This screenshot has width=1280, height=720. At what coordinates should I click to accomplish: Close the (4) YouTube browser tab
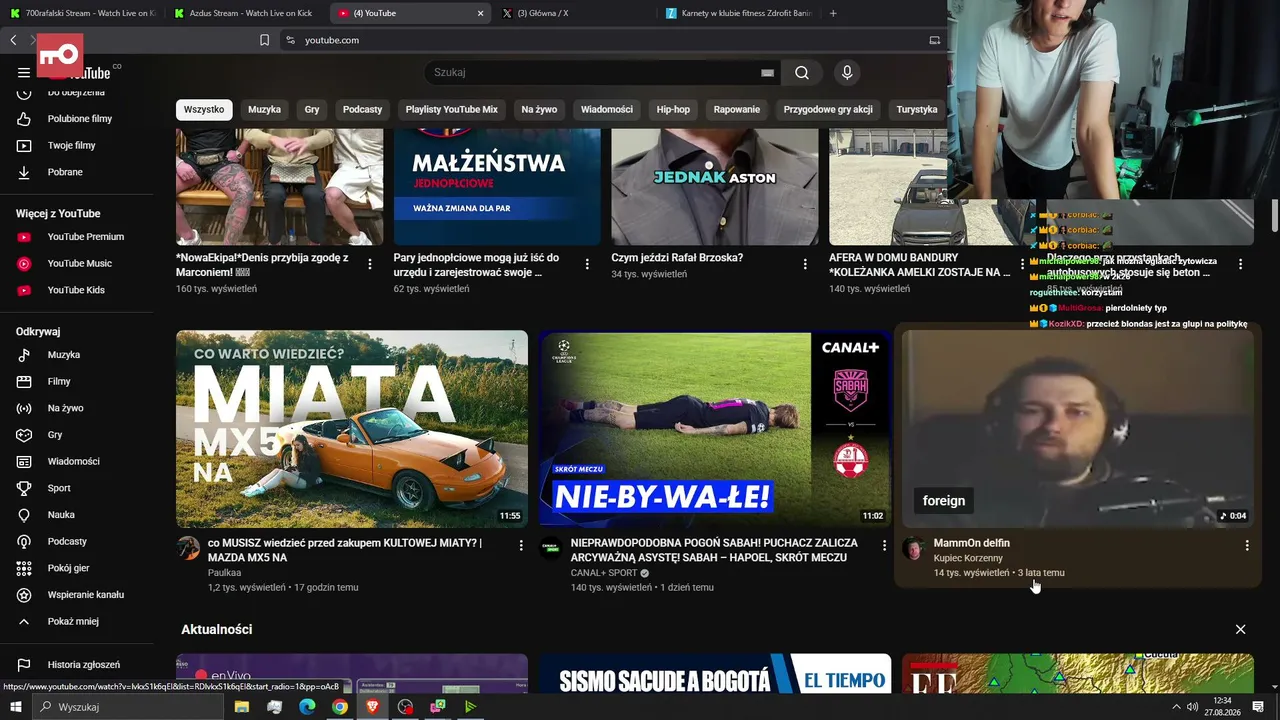pyautogui.click(x=480, y=13)
